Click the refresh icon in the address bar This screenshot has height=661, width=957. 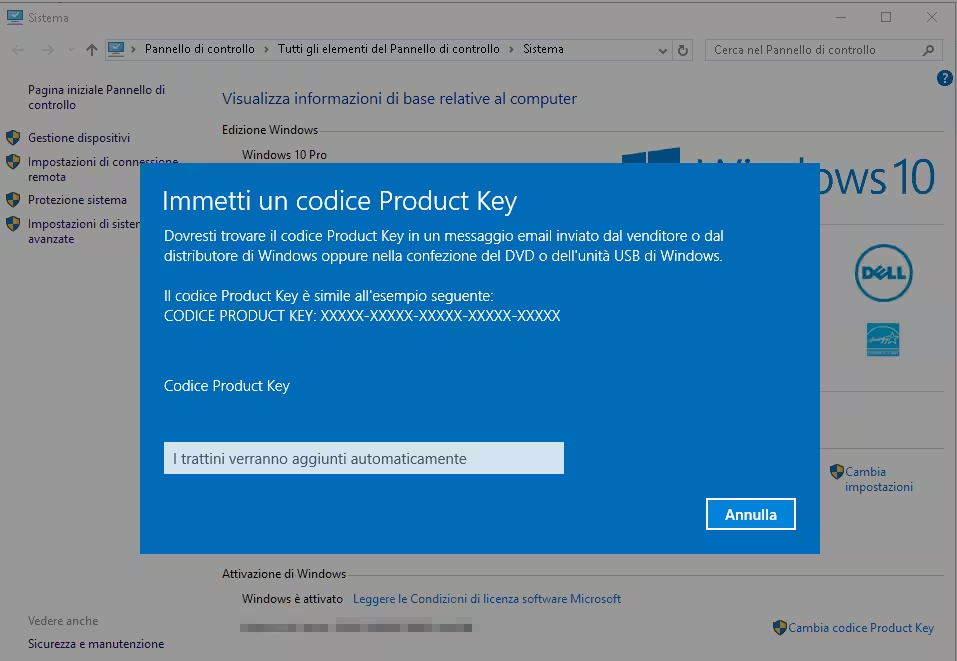point(682,49)
